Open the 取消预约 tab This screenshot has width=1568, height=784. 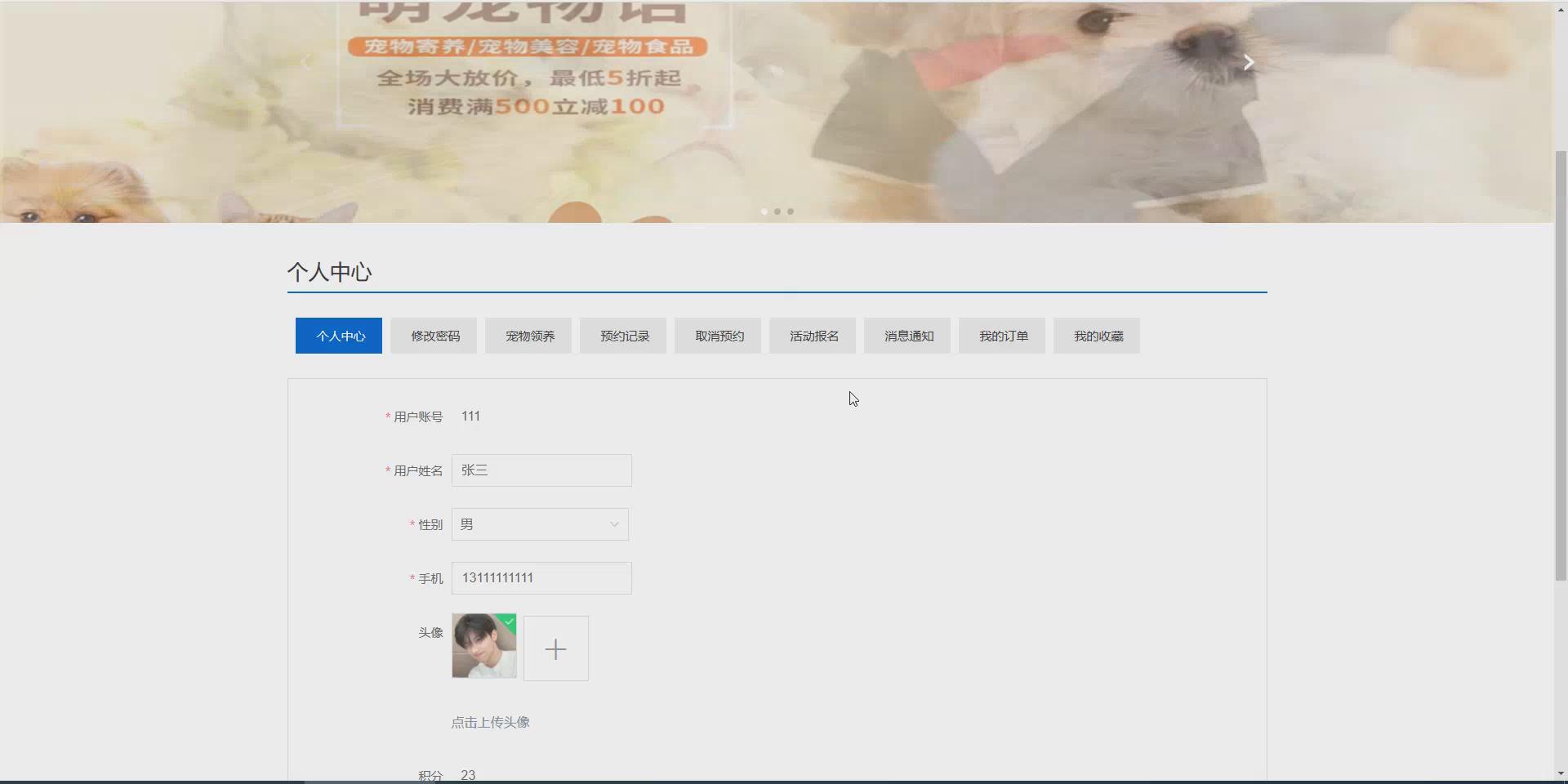(x=717, y=335)
